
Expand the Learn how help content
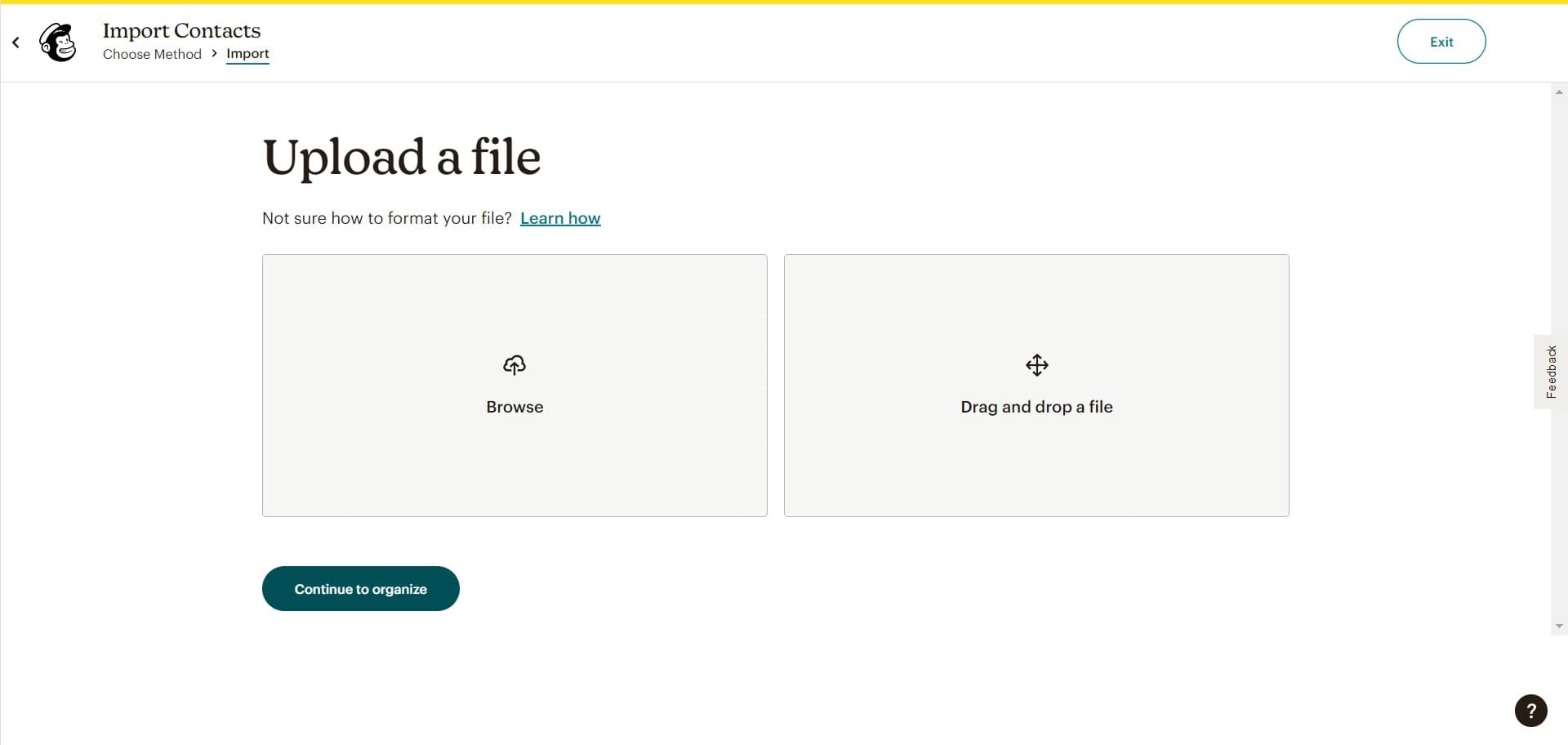tap(559, 218)
